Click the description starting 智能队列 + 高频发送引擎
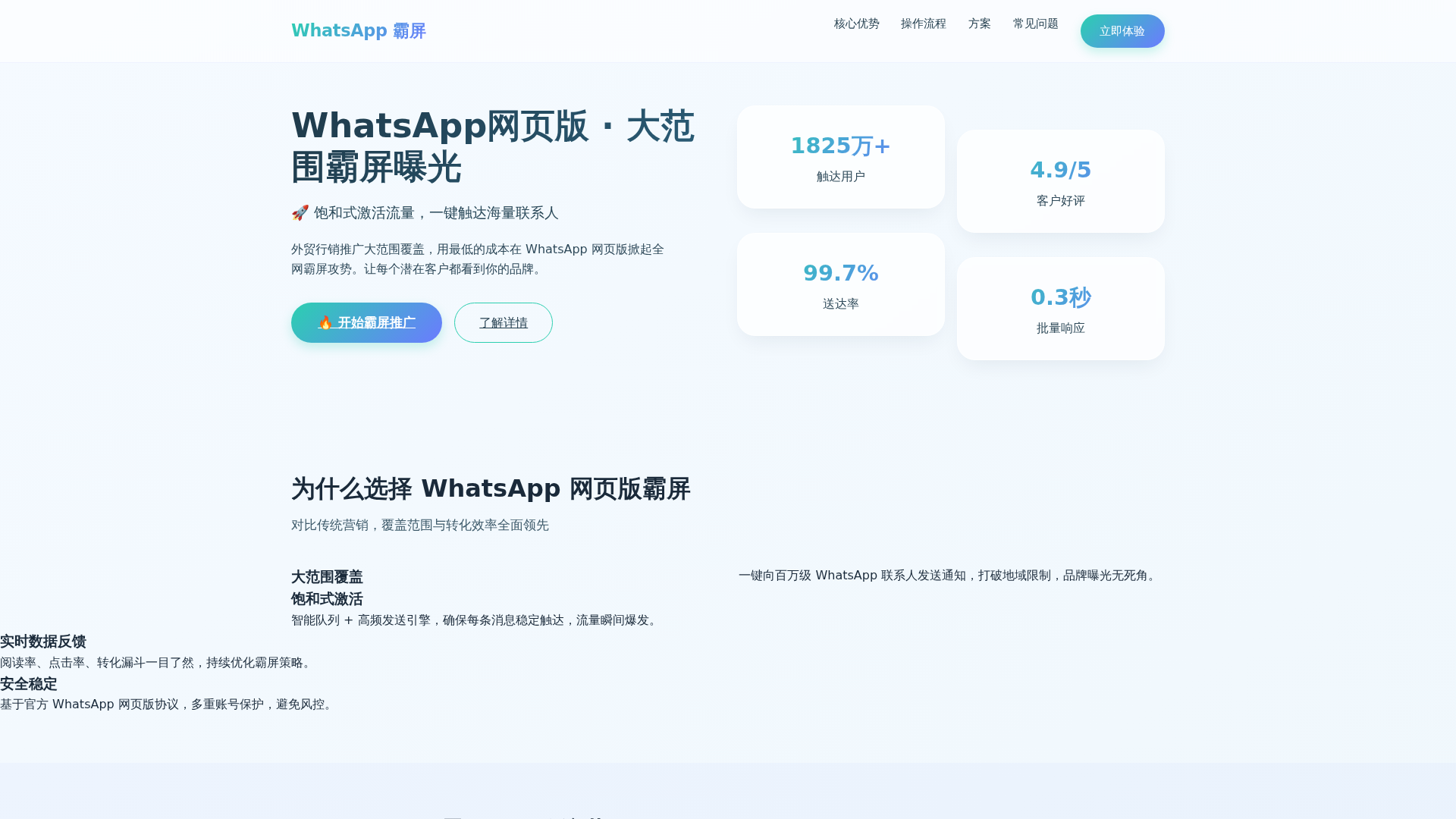Screen dimensions: 1456x819 pos(475,620)
